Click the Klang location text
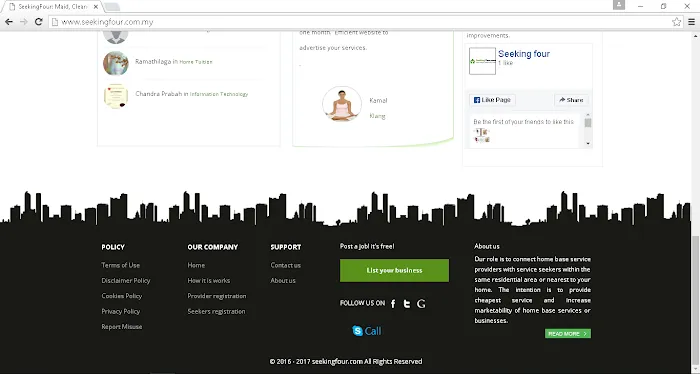This screenshot has width=700, height=374. pos(377,116)
